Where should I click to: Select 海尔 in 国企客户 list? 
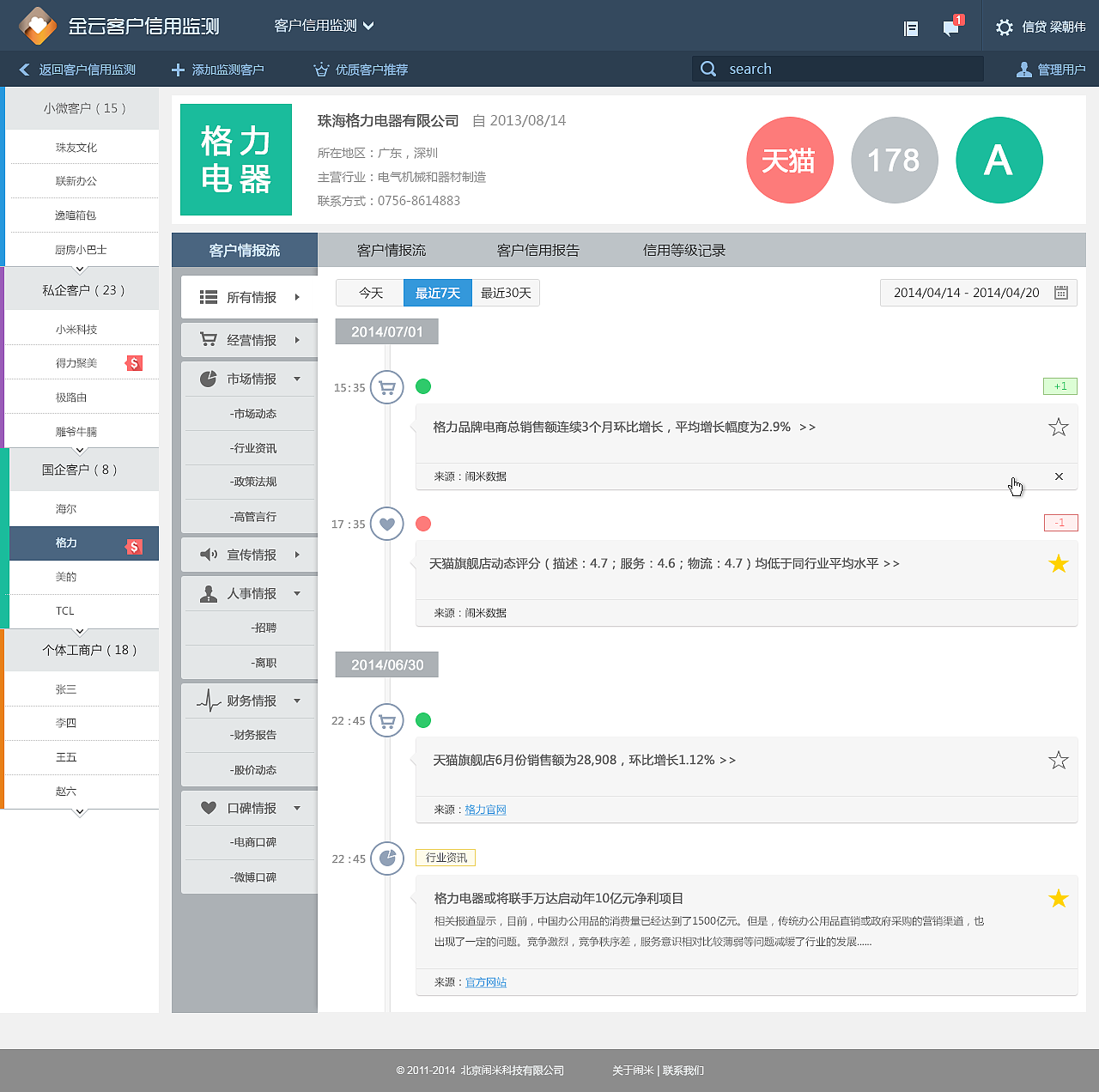[x=83, y=509]
